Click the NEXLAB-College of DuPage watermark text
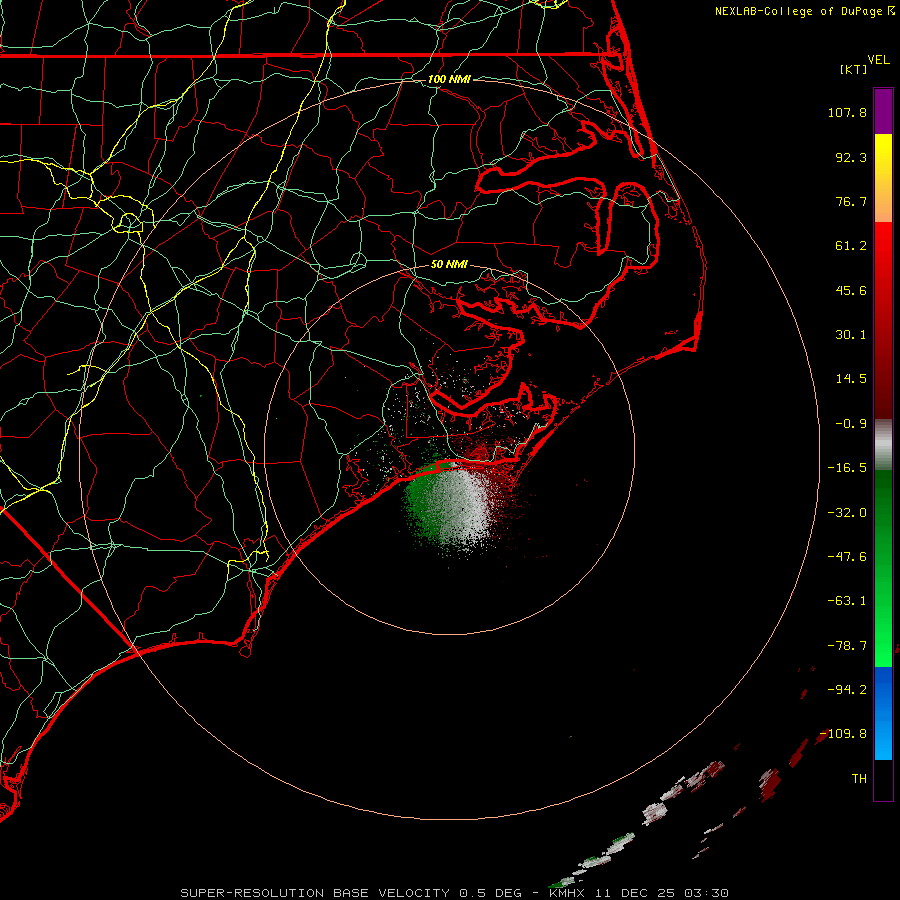The width and height of the screenshot is (900, 900). click(x=805, y=11)
